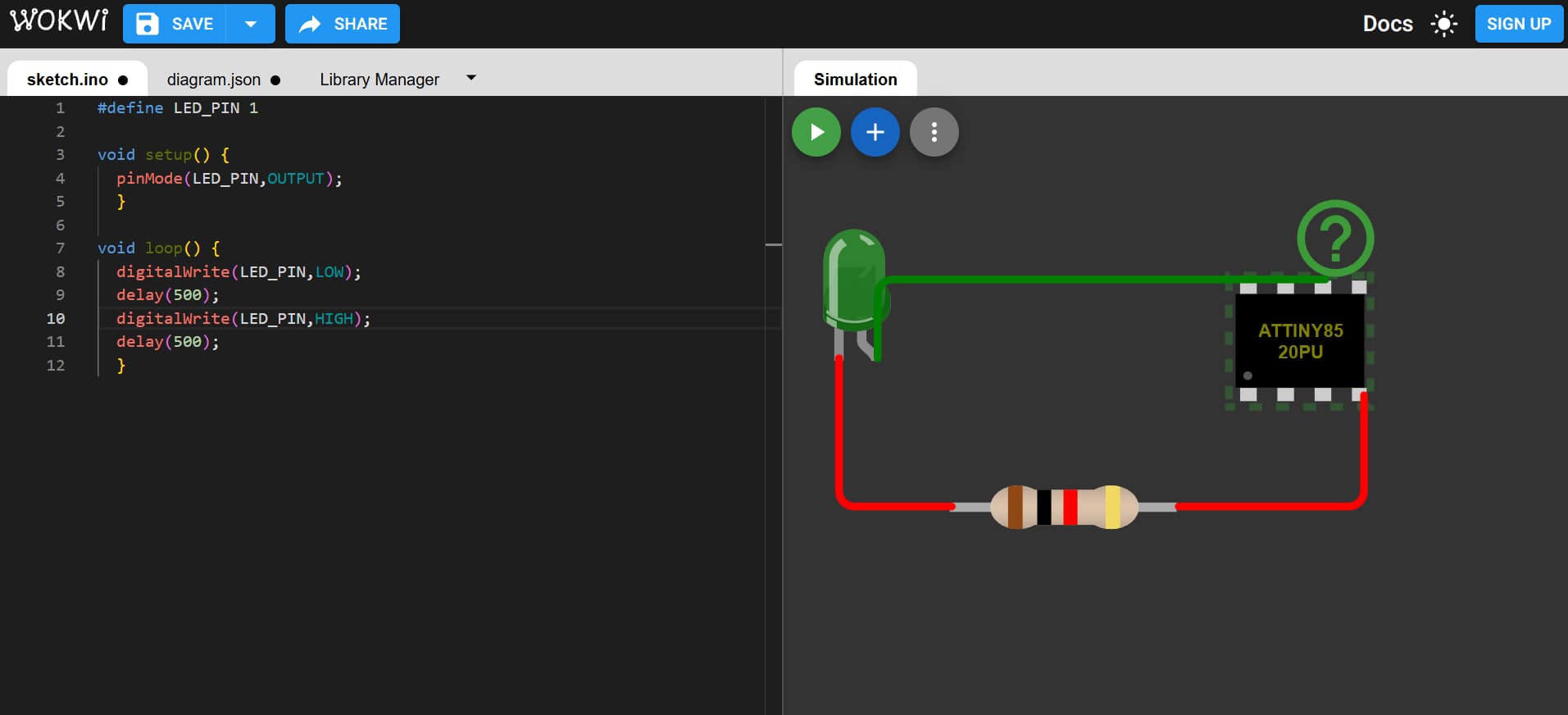Select the sketch.ino tab
Screen dimensions: 1568x715
67,80
